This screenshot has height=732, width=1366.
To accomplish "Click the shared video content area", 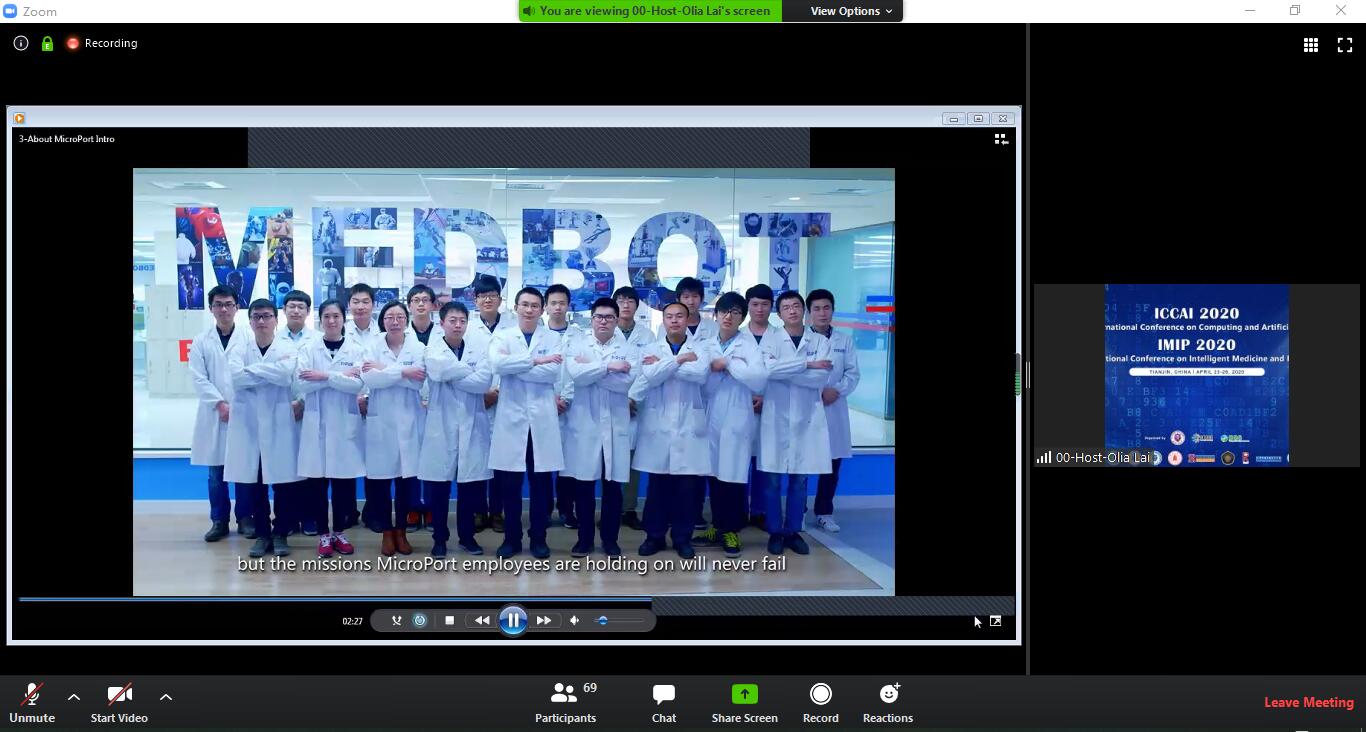I will (x=514, y=382).
